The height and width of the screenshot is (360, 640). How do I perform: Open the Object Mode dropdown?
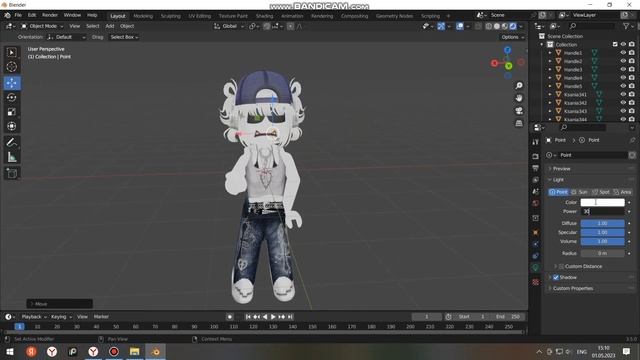pos(42,26)
